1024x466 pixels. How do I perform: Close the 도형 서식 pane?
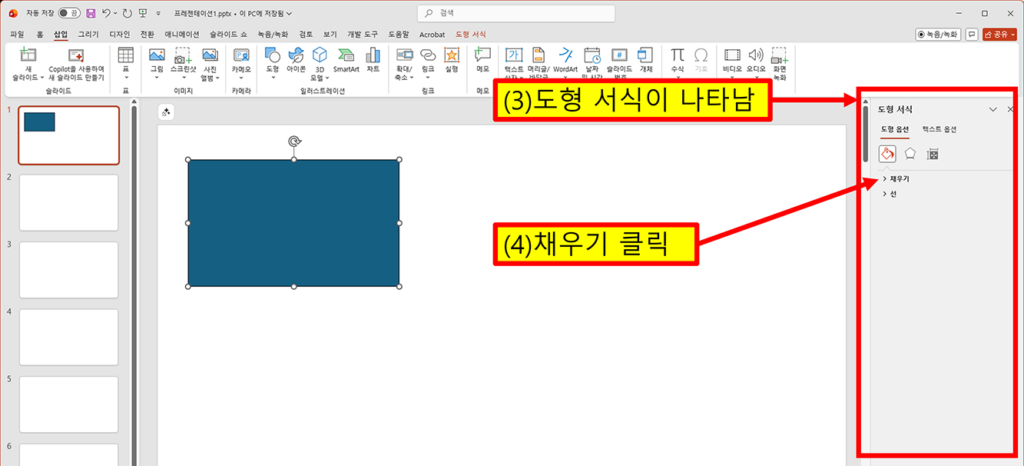coord(1010,110)
